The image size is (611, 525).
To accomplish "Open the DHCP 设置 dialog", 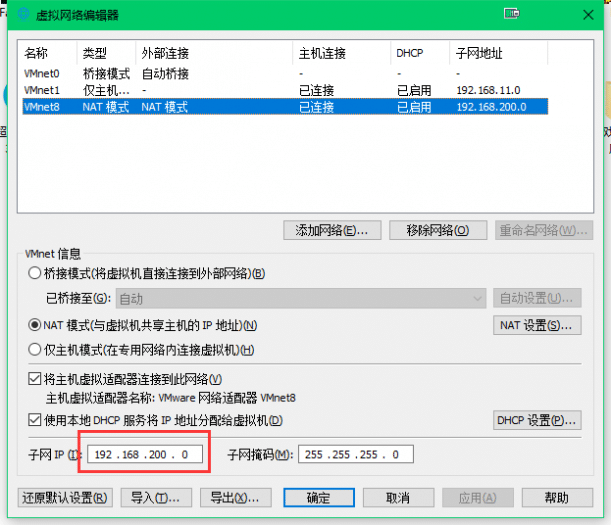I will coord(538,421).
